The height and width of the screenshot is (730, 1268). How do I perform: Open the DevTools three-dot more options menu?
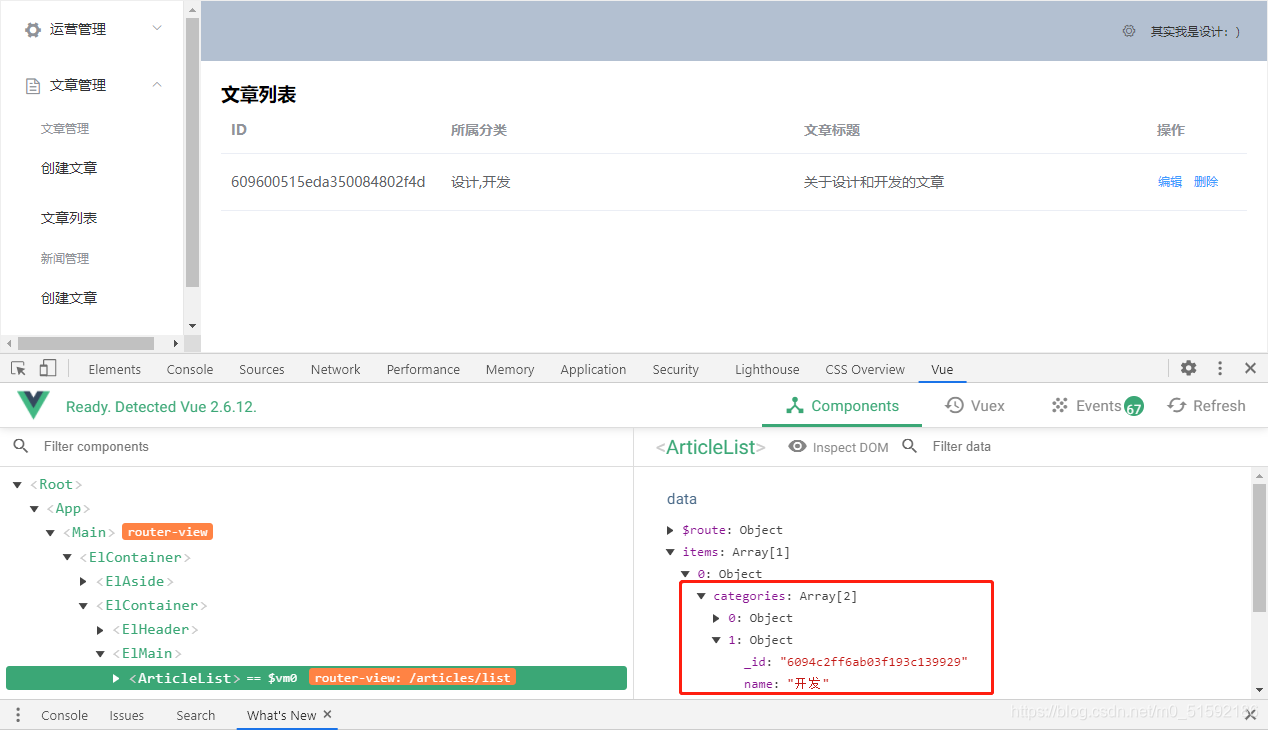(x=1220, y=368)
